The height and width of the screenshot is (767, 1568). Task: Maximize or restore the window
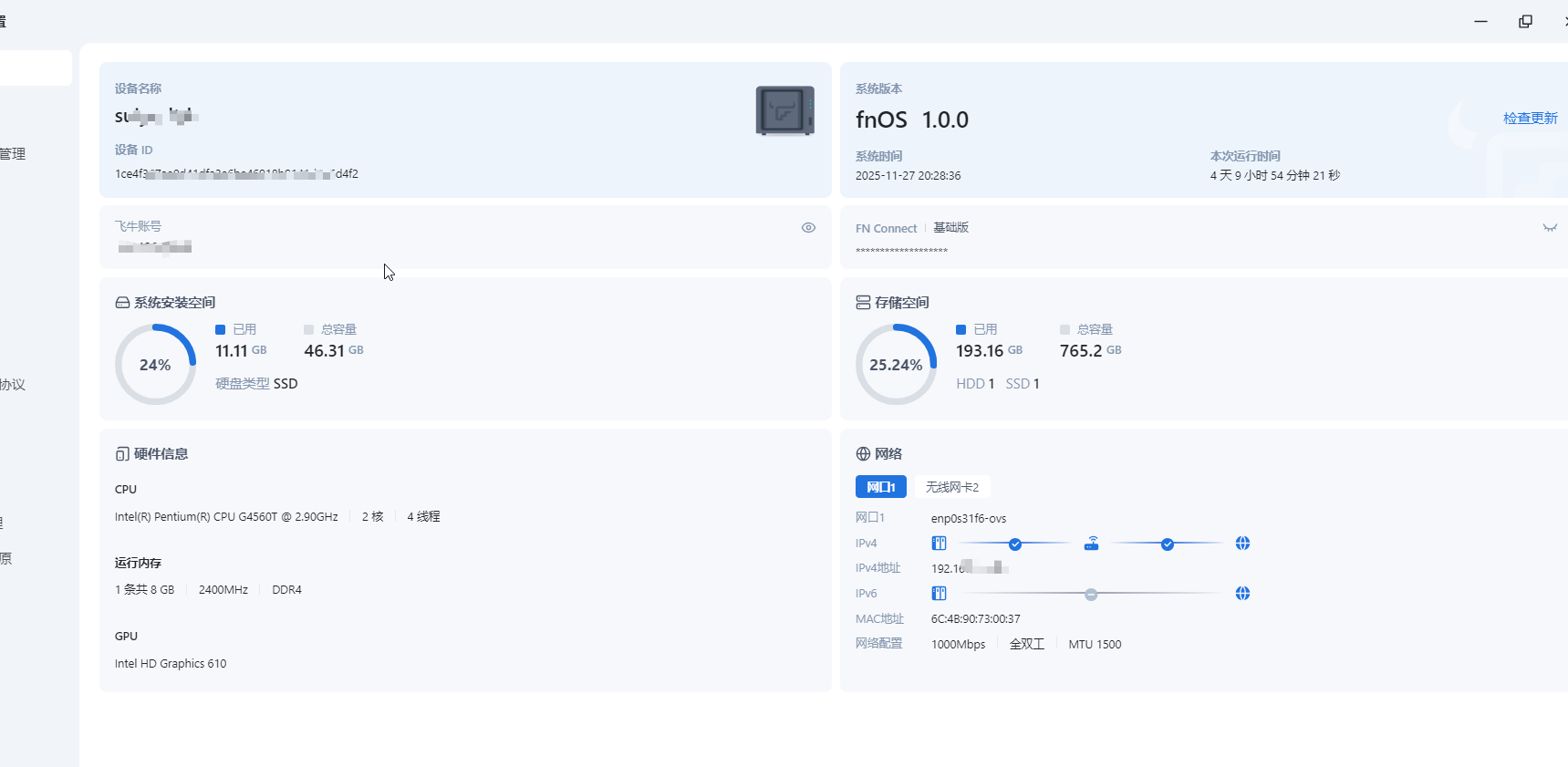(x=1525, y=21)
